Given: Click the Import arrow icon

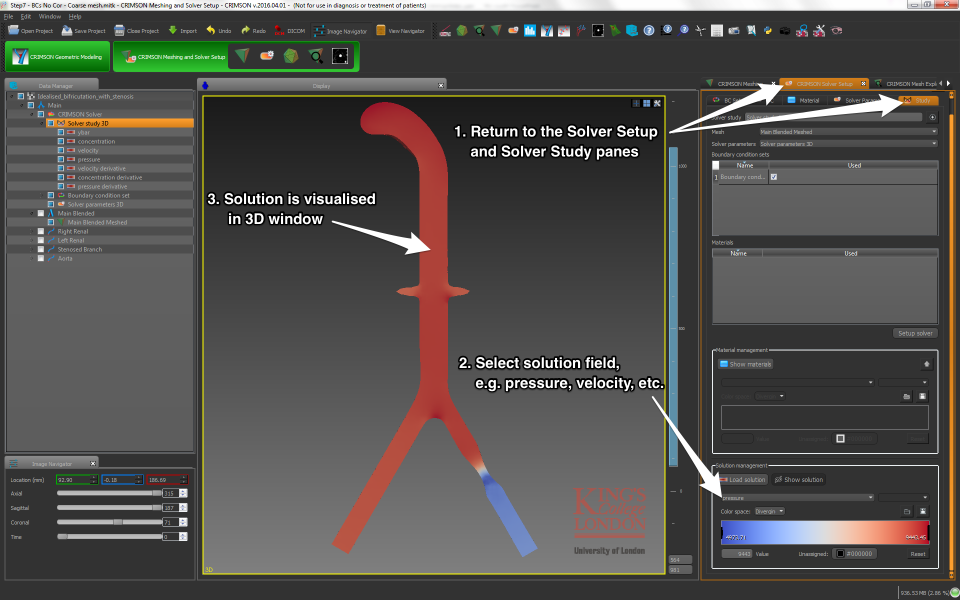Looking at the screenshot, I should 175,31.
